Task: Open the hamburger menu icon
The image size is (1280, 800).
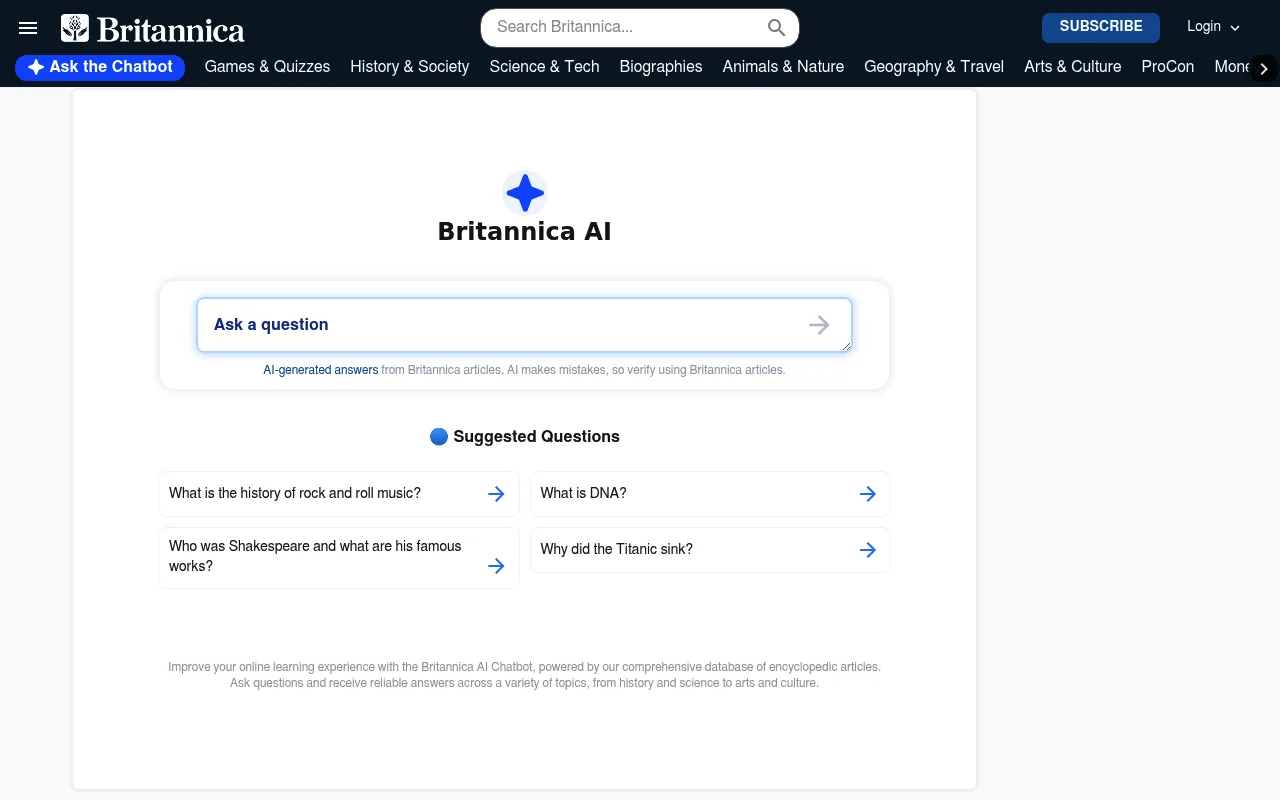Action: [x=28, y=28]
